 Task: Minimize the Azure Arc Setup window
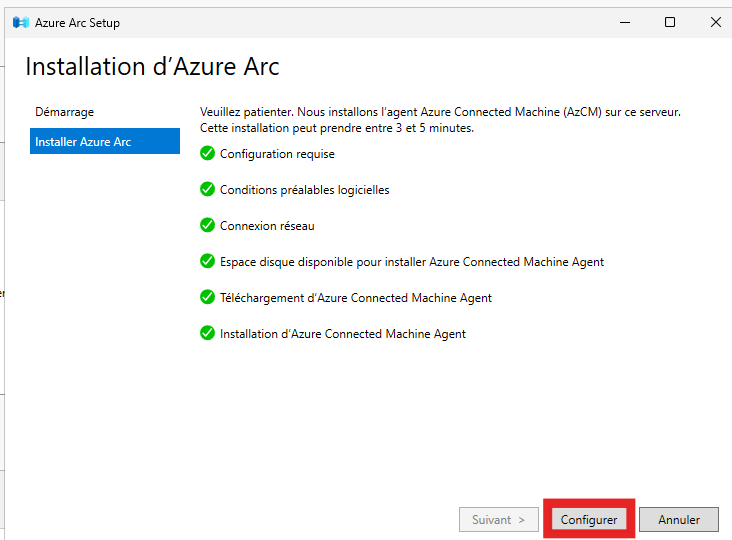click(x=625, y=22)
